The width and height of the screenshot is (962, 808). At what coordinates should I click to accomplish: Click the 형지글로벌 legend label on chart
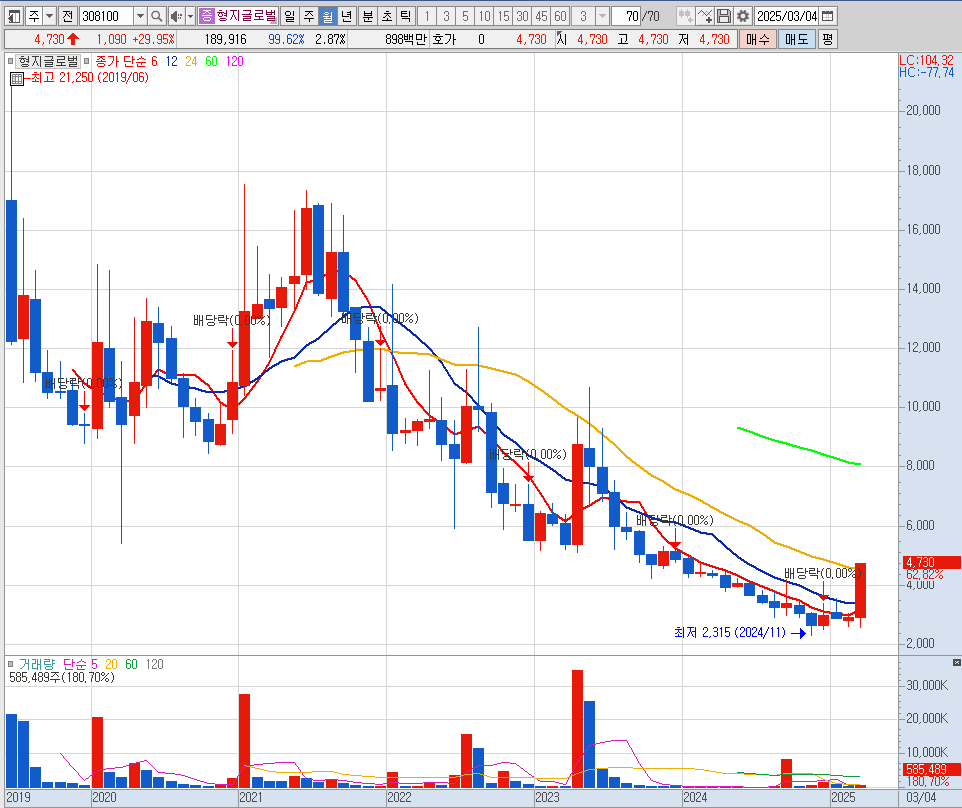pos(48,61)
